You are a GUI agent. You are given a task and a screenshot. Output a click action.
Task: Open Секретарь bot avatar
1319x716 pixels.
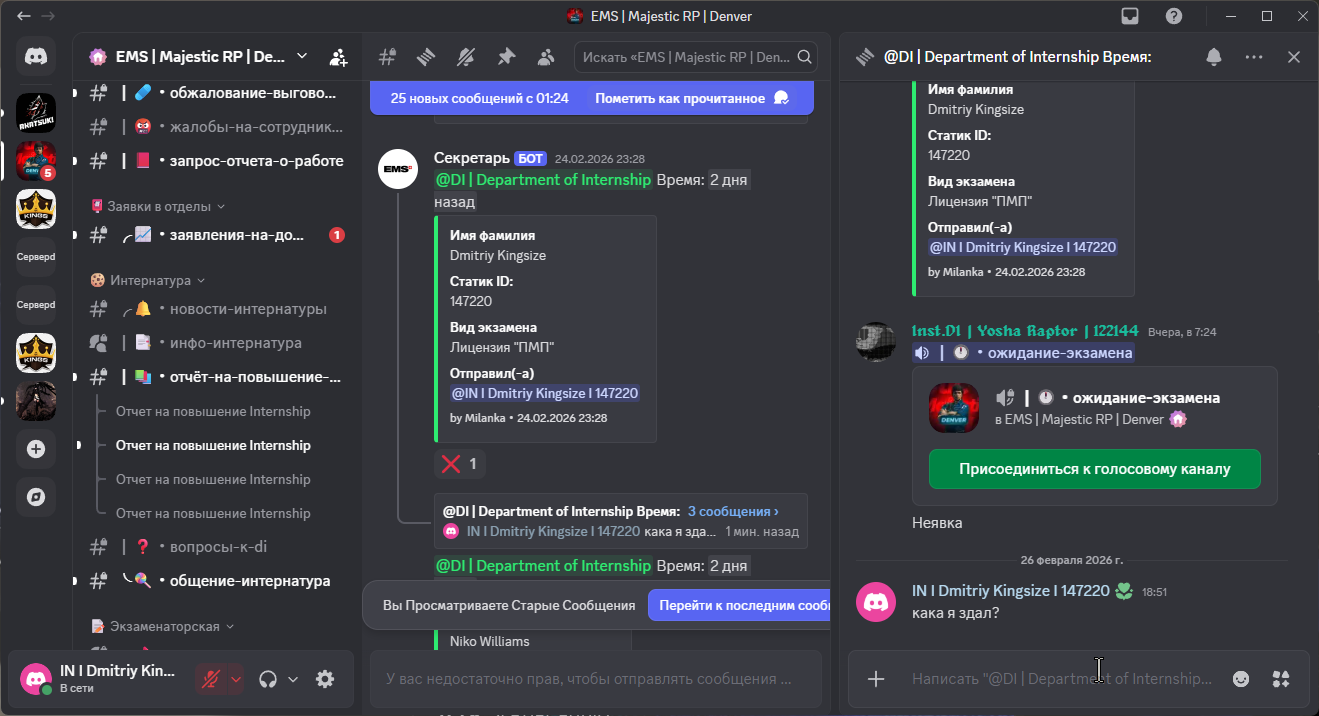point(398,168)
